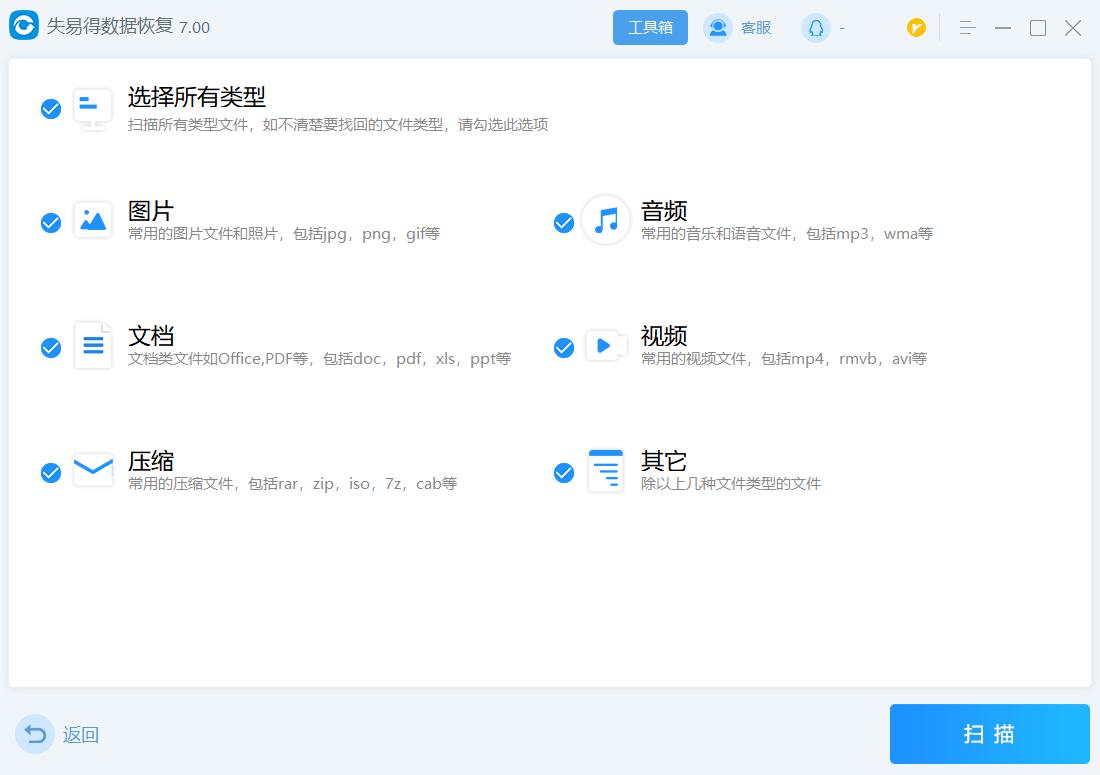Toggle the 其它 category checkbox
This screenshot has width=1100, height=775.
coord(563,473)
